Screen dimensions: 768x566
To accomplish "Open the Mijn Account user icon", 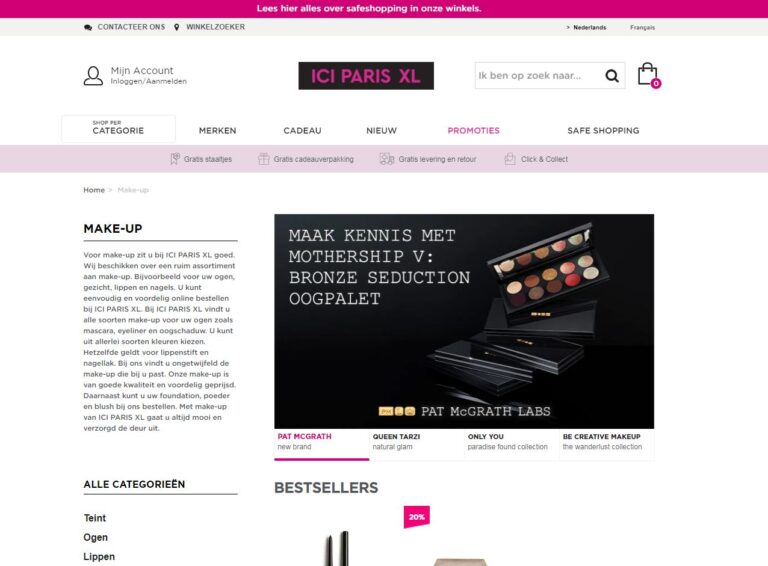I will [93, 75].
